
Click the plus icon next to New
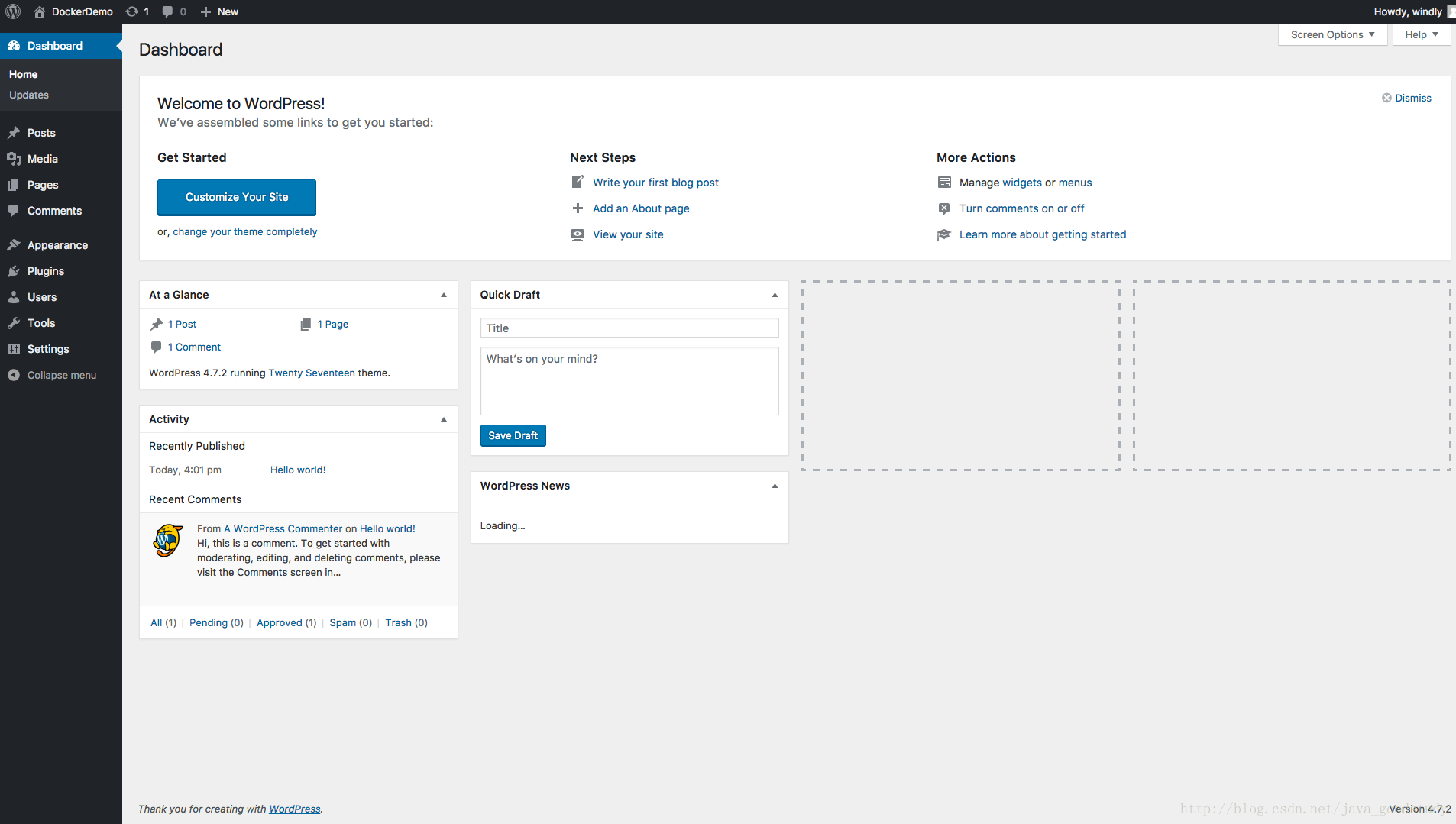coord(205,11)
